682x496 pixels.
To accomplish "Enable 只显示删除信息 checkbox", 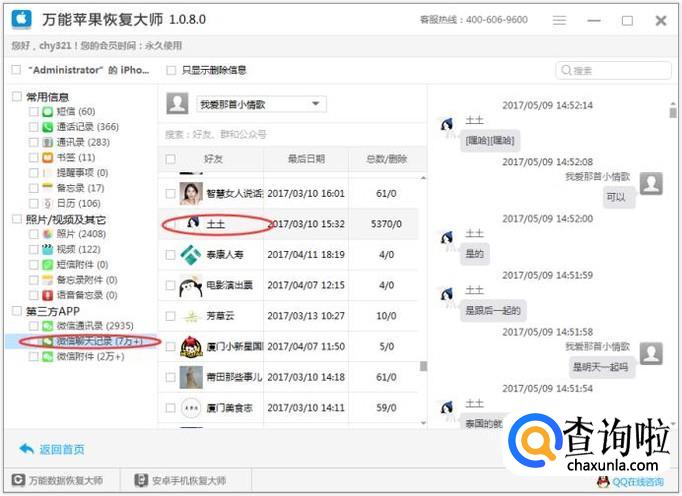I will 171,70.
